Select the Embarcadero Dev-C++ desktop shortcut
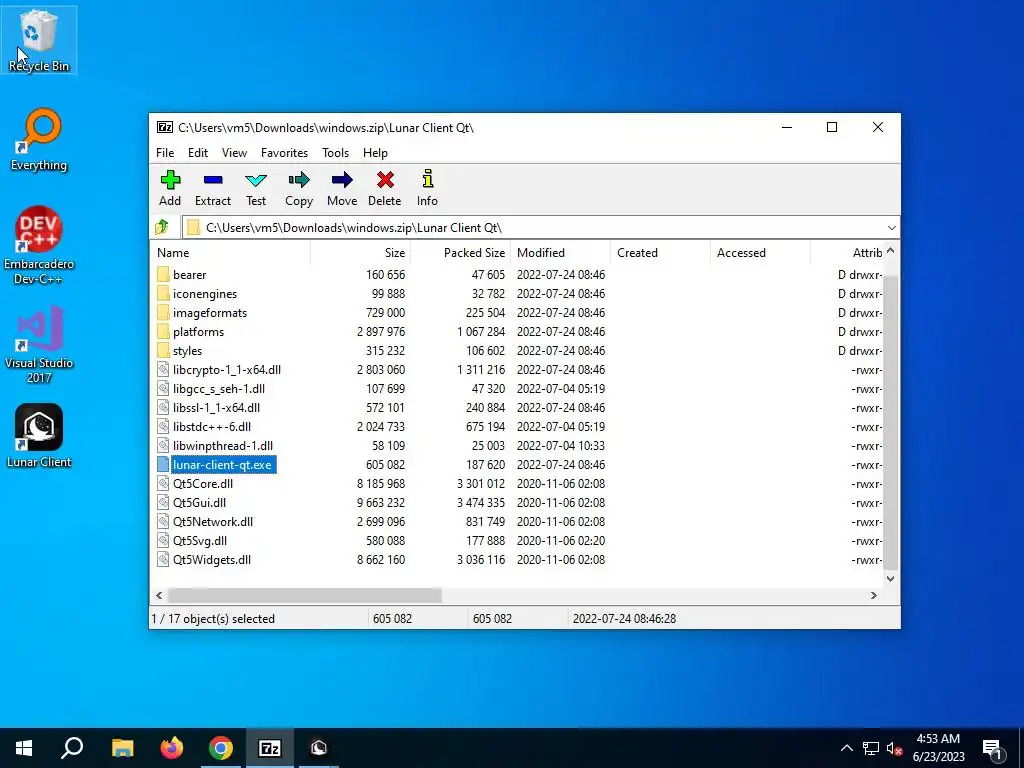The width and height of the screenshot is (1024, 768). (39, 245)
